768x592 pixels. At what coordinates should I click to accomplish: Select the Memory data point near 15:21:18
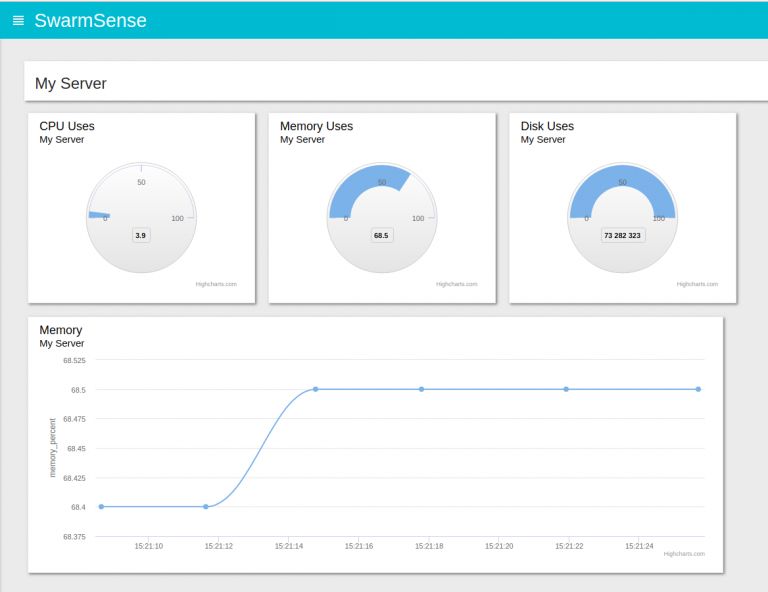coord(421,389)
